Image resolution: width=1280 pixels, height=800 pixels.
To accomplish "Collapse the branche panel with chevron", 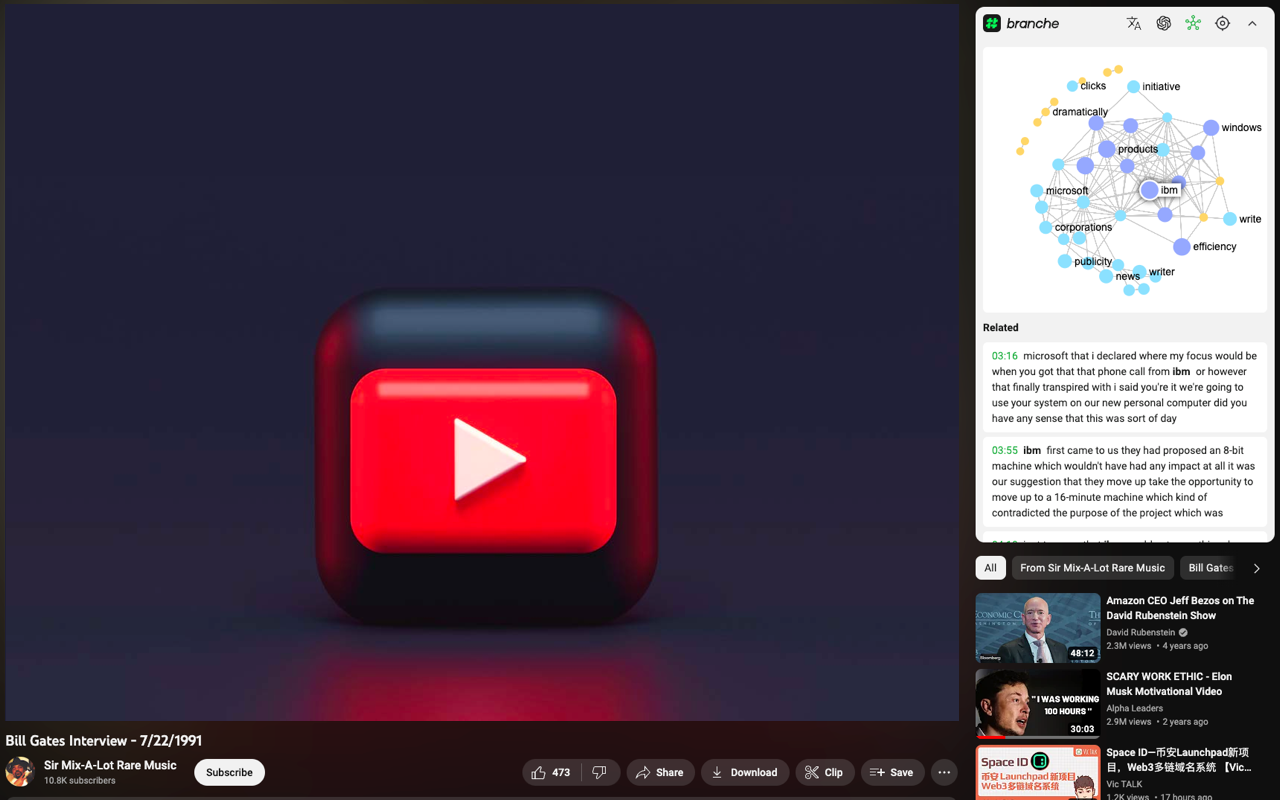I will (1252, 23).
